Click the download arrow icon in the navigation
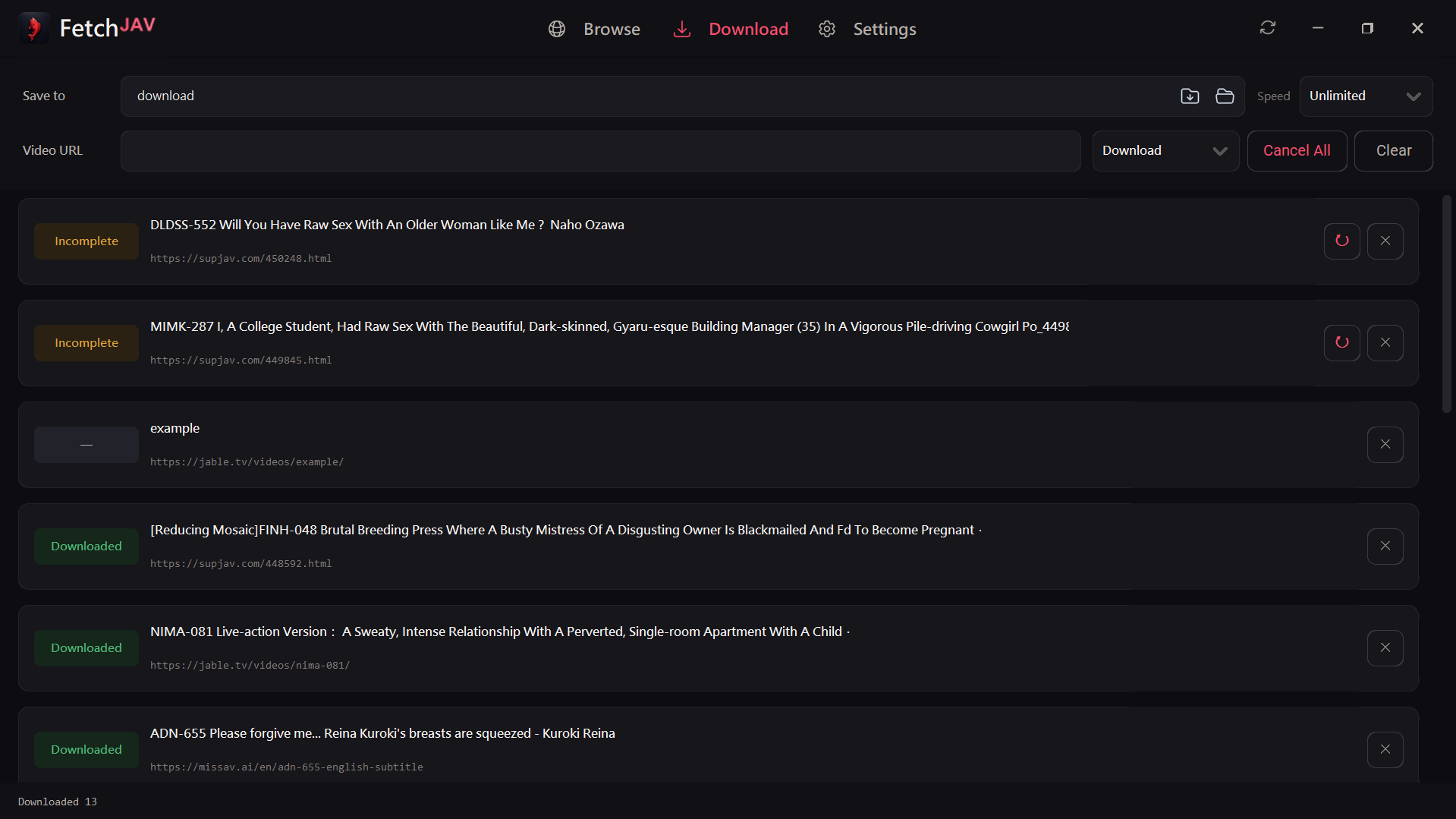Screen dimensions: 1456x819 pos(682,29)
